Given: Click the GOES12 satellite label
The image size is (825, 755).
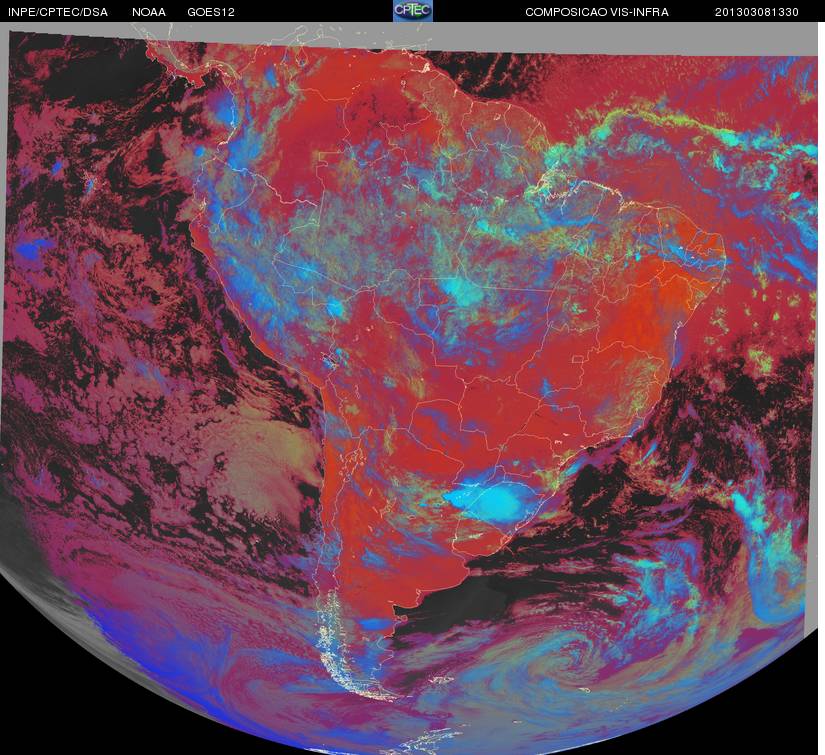Looking at the screenshot, I should (x=211, y=12).
